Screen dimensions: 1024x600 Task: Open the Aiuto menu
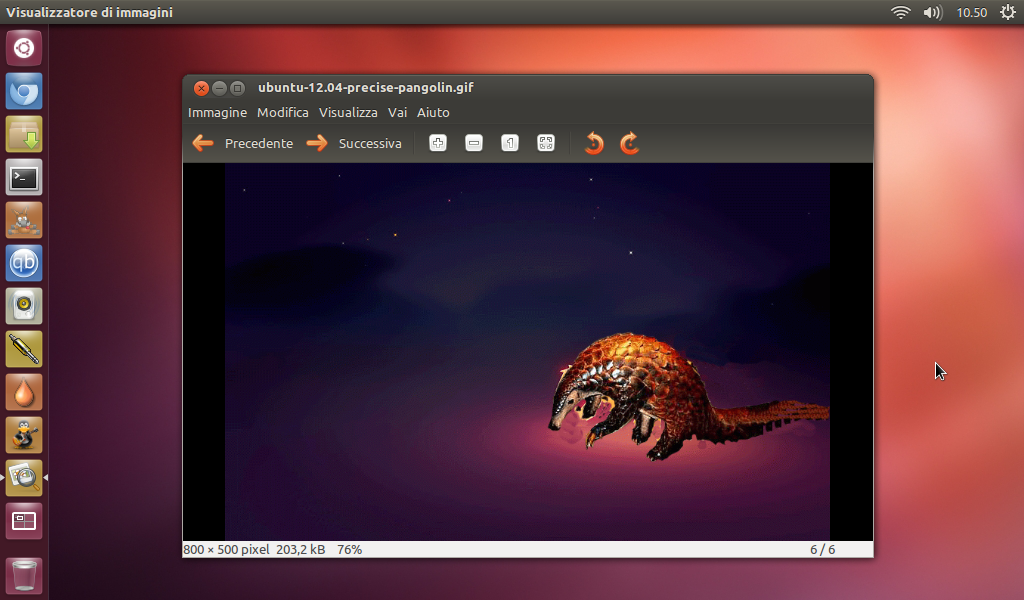click(x=433, y=112)
